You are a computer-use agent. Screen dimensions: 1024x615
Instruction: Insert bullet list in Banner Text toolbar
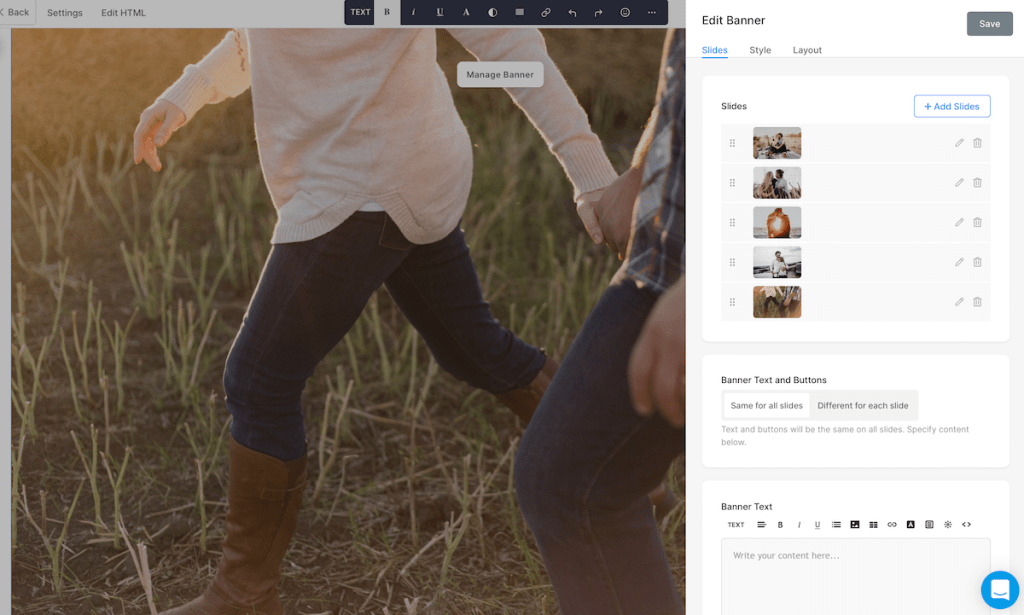point(836,525)
